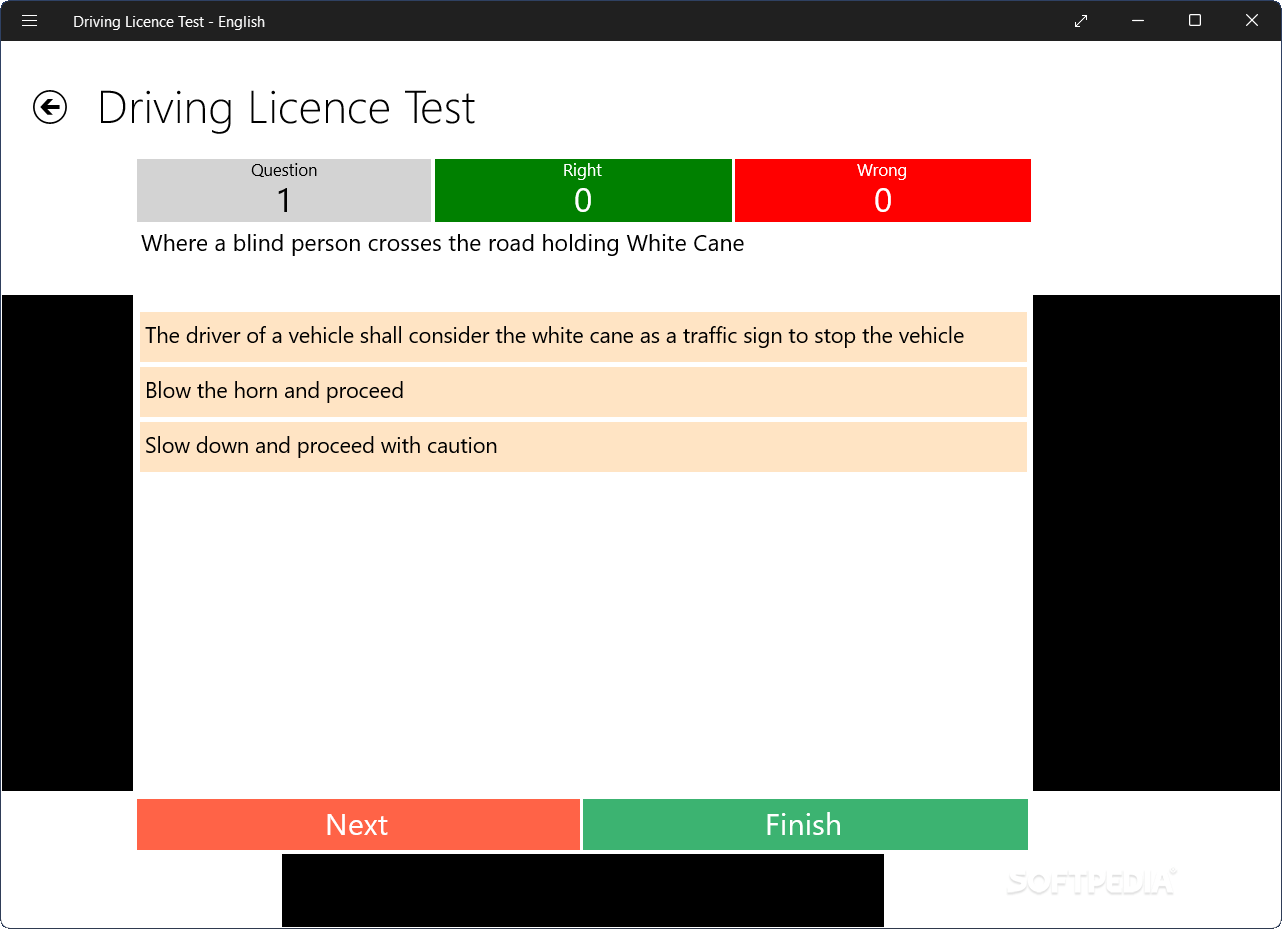Click the green Right score box

pyautogui.click(x=583, y=190)
